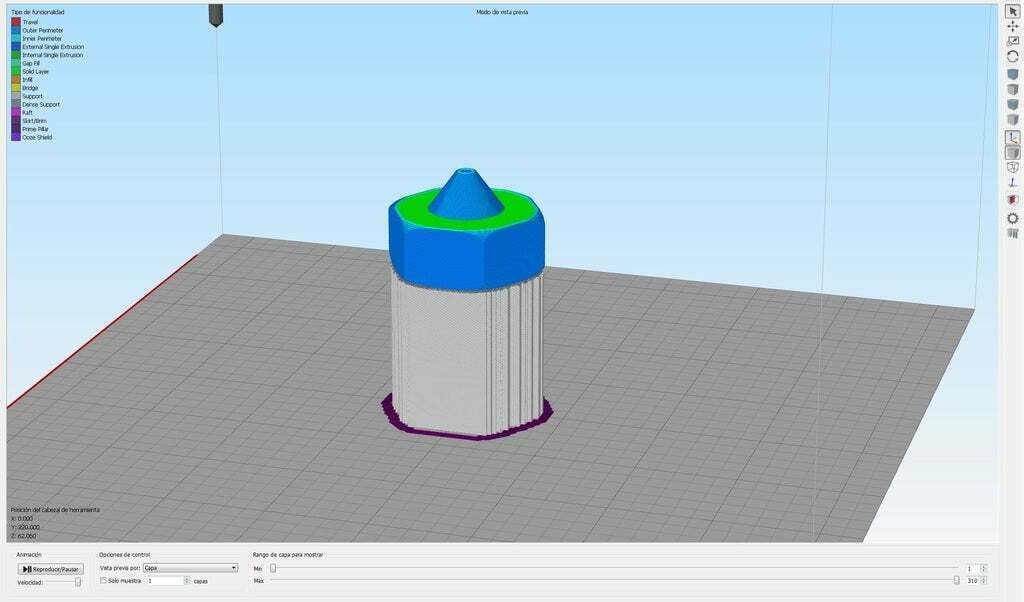Image resolution: width=1024 pixels, height=602 pixels.
Task: Click the 'Y: 200.000' toolhead position text
Action: pos(25,527)
